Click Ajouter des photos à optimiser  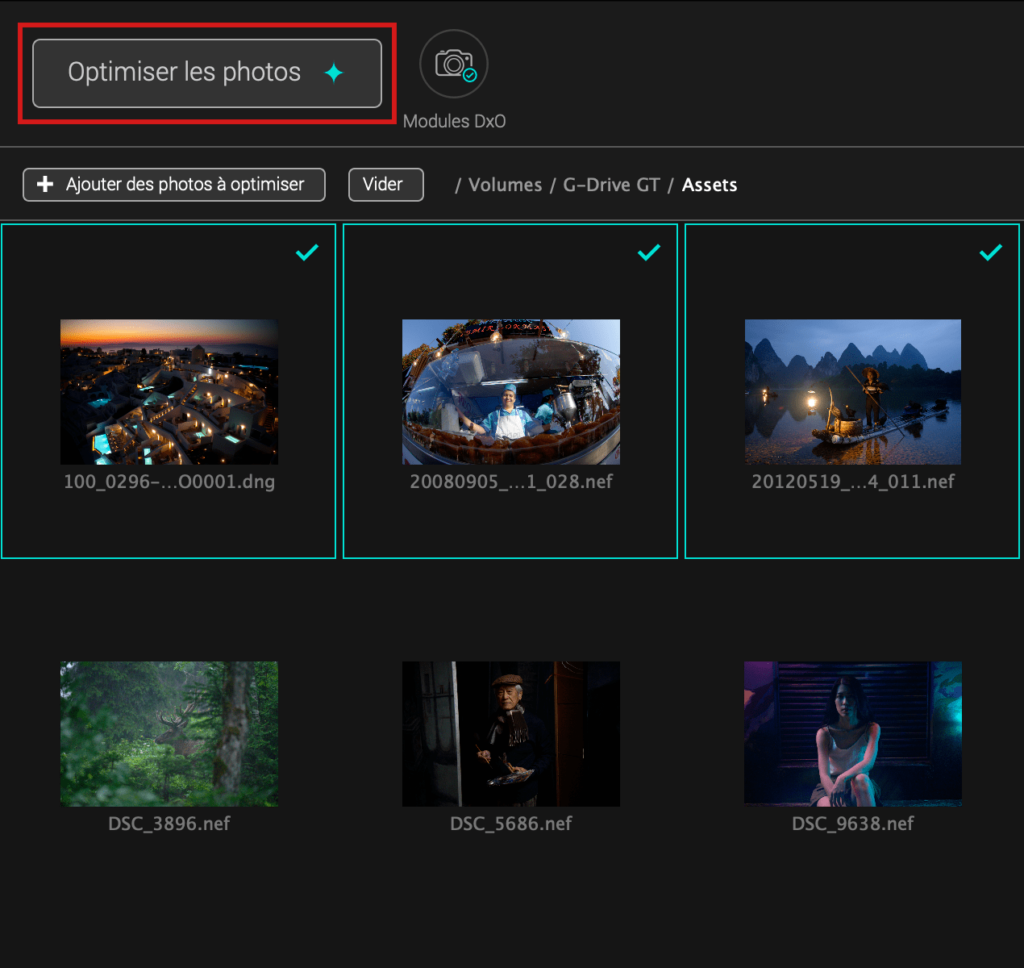coord(174,185)
